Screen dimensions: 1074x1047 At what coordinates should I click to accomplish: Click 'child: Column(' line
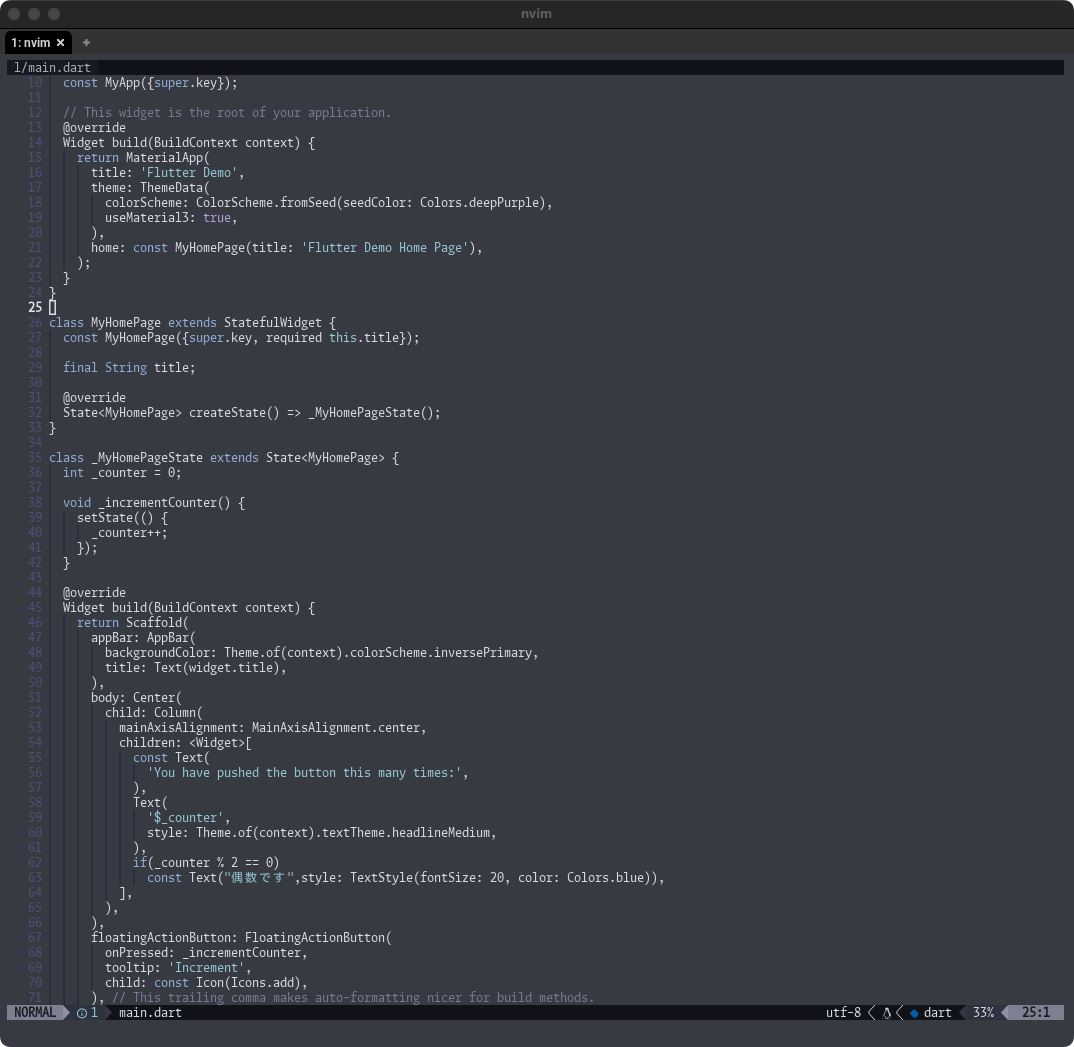(153, 713)
